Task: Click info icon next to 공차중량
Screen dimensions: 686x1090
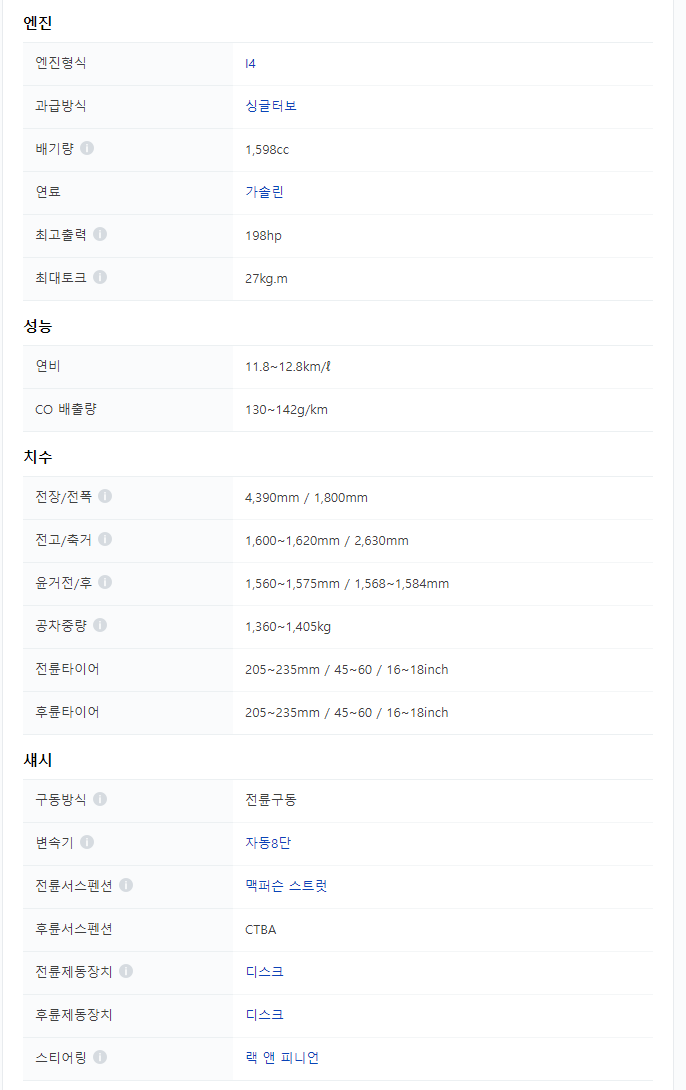Action: [x=100, y=625]
